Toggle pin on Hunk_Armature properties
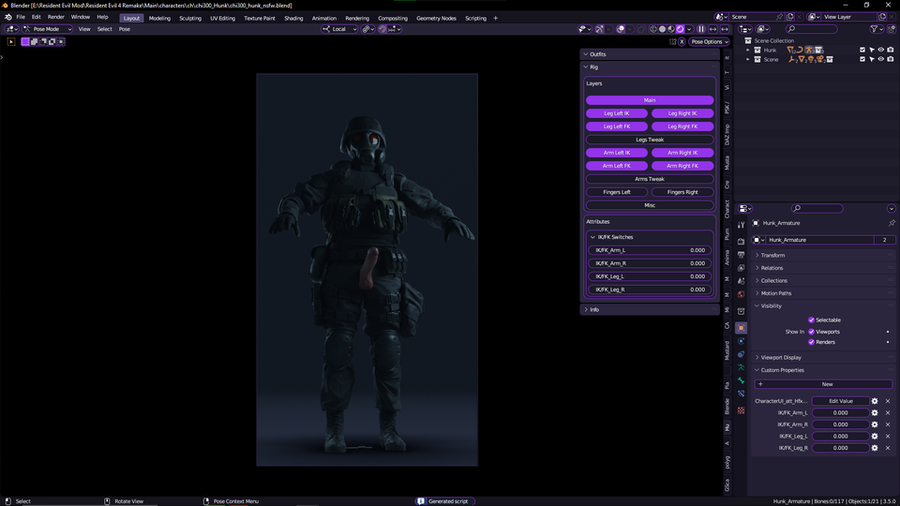Screen dimensions: 900x506 tap(891, 223)
